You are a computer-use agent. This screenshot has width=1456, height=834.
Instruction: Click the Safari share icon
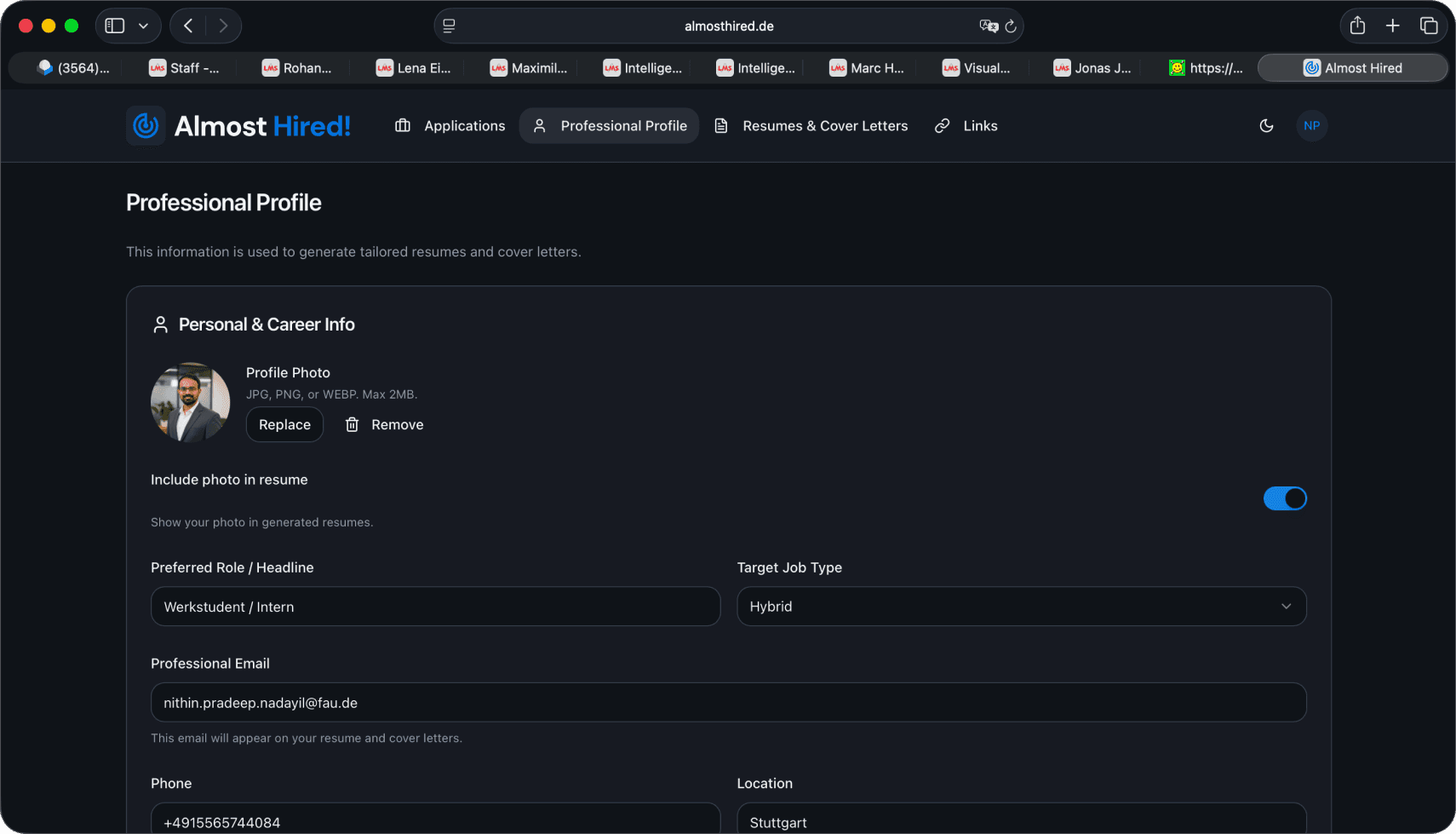pos(1357,26)
